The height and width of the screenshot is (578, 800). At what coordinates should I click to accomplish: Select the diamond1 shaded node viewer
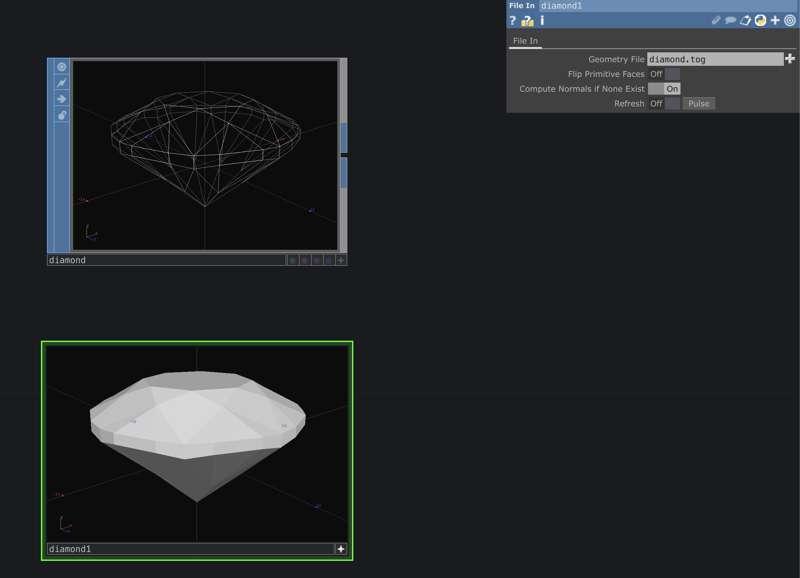[x=197, y=444]
